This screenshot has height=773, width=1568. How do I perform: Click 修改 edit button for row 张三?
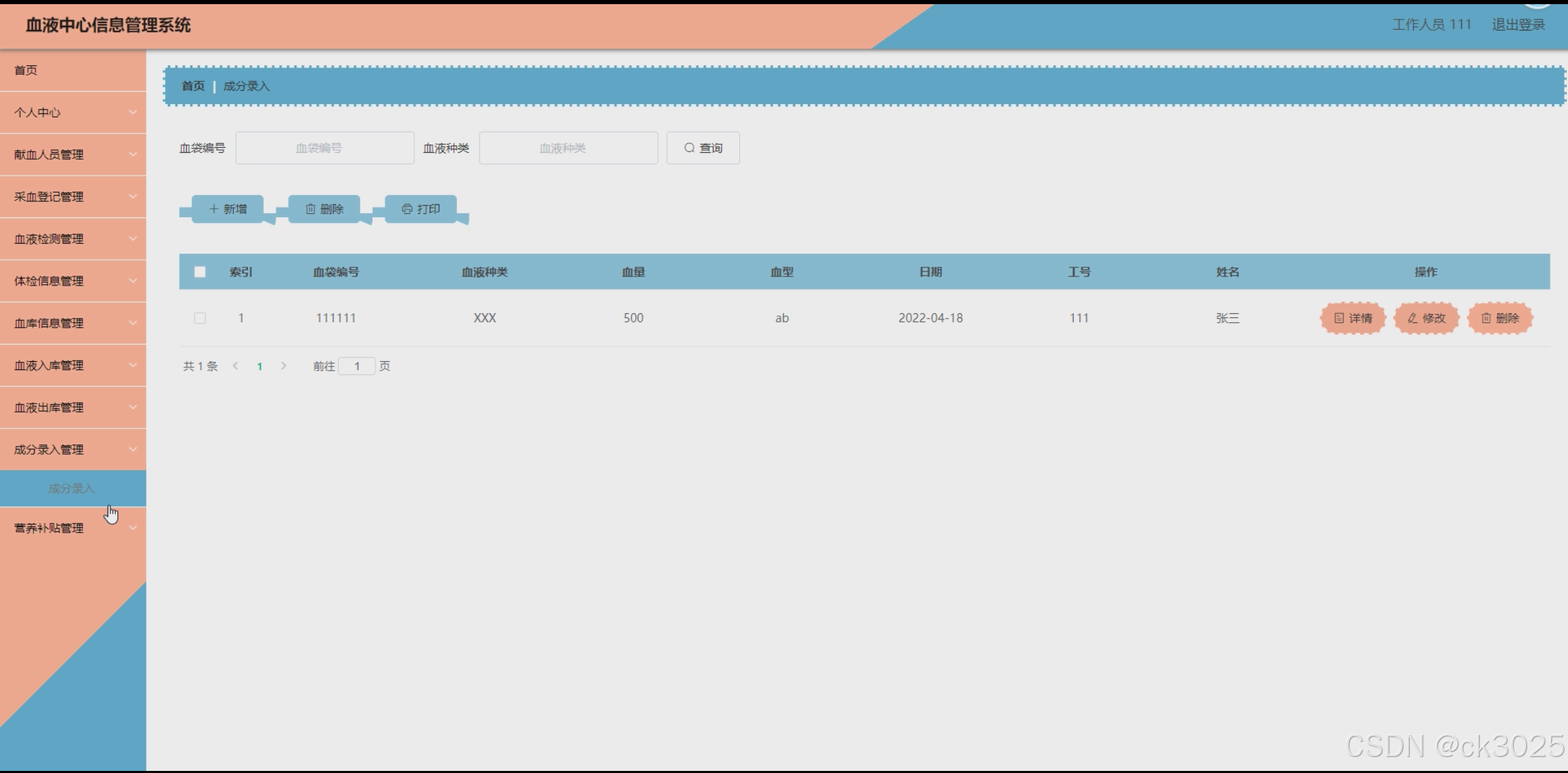[x=1426, y=318]
